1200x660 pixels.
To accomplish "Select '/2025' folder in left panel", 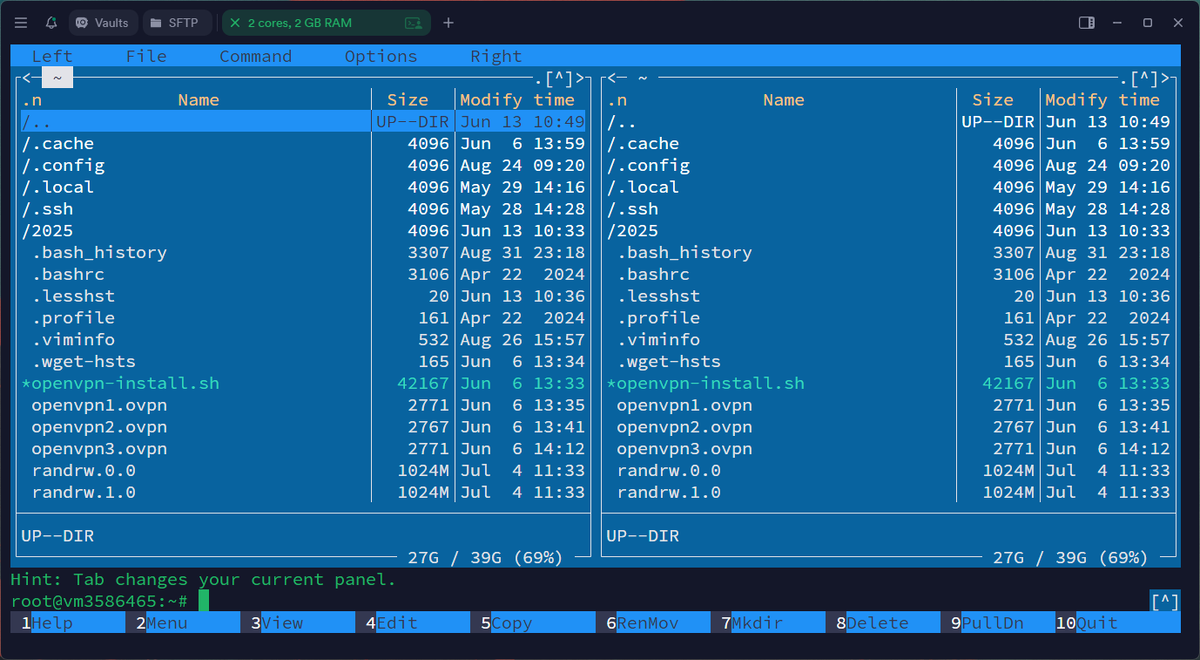I will (x=303, y=231).
